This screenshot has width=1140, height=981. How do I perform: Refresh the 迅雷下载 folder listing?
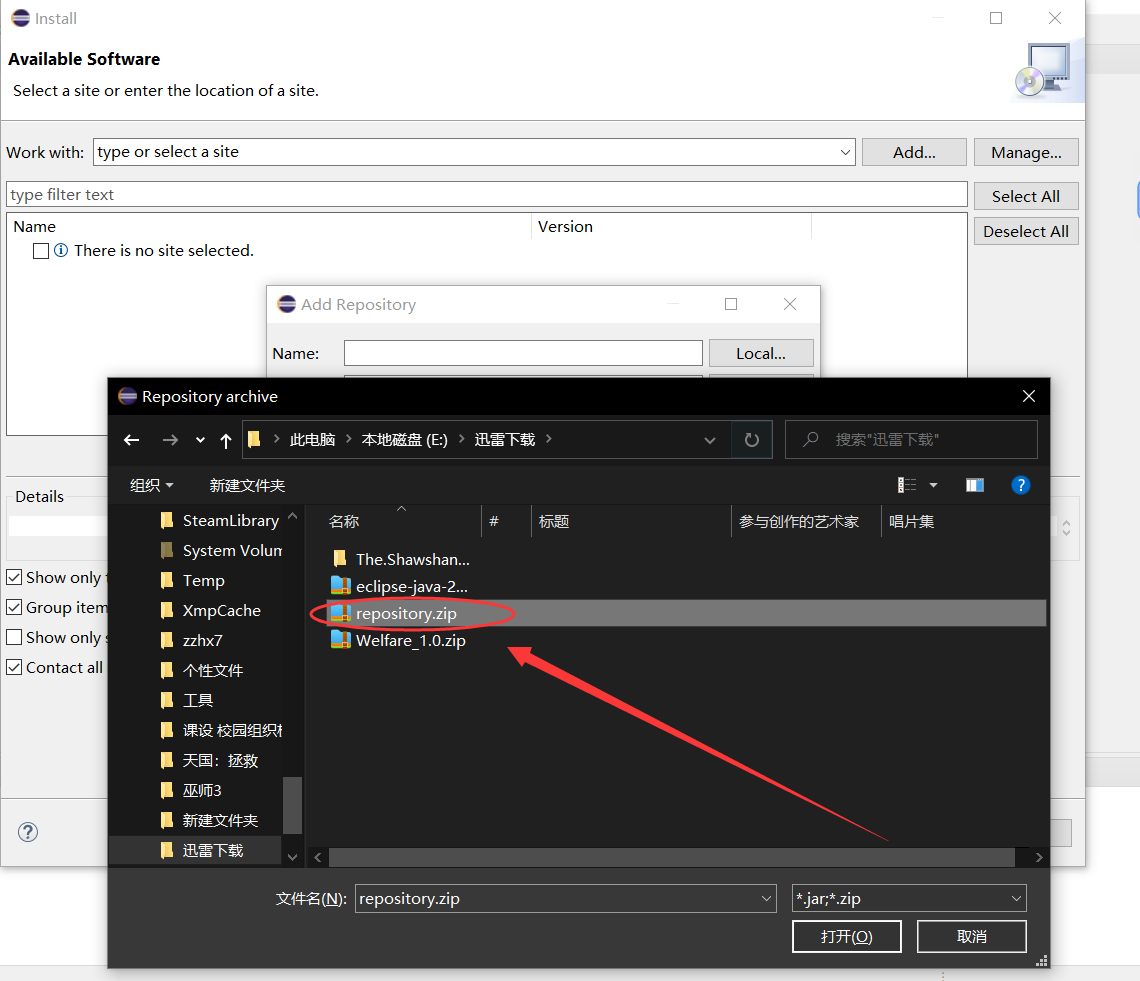tap(752, 440)
